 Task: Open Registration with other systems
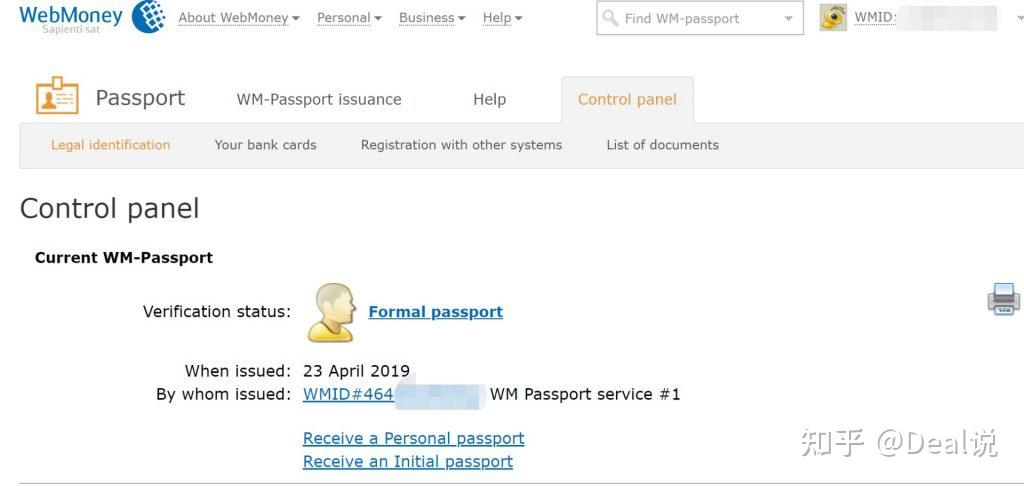[x=461, y=145]
